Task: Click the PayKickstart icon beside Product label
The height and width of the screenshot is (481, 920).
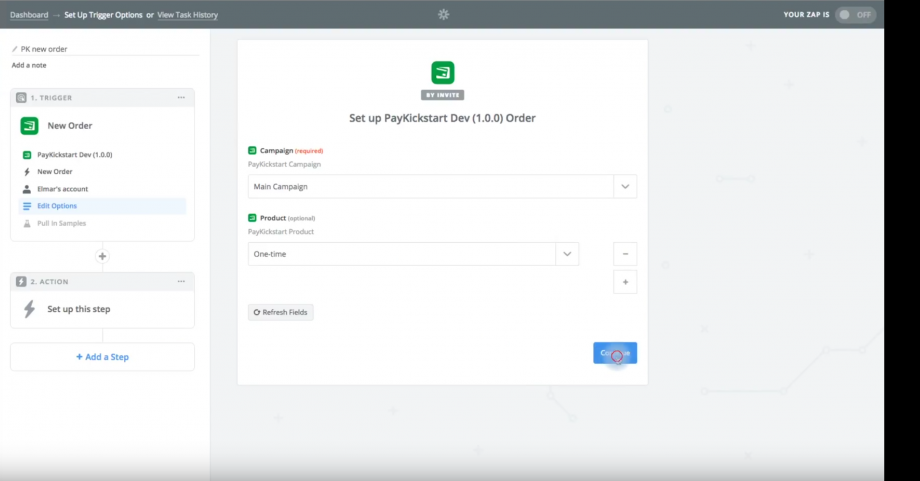Action: click(x=252, y=218)
